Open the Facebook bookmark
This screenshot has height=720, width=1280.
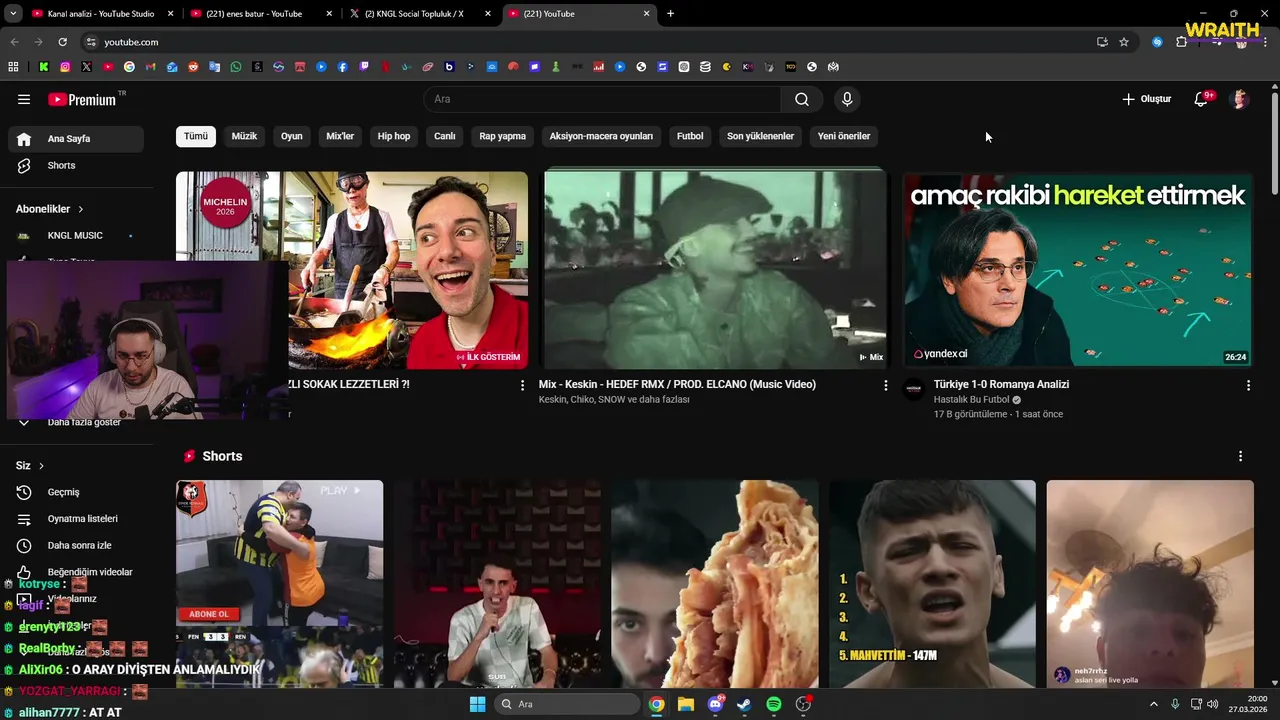pyautogui.click(x=343, y=67)
